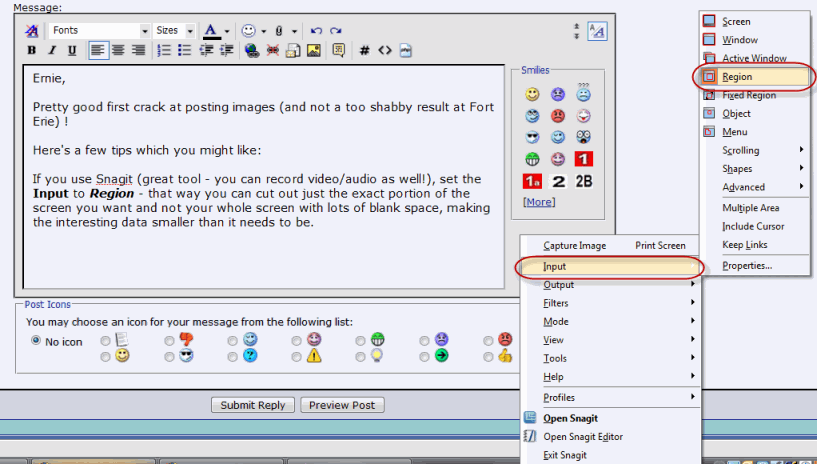The width and height of the screenshot is (817, 464).
Task: Click the Remove Text Formatting icon
Action: click(x=32, y=31)
